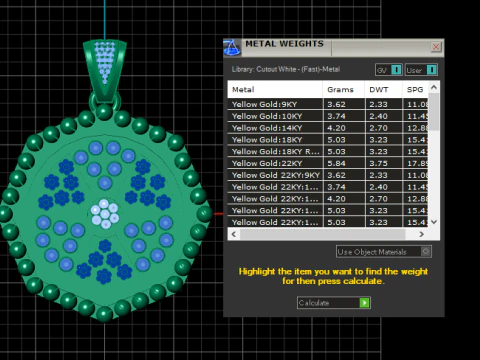The height and width of the screenshot is (360, 480).
Task: Click the Metal Weights flask icon
Action: click(x=232, y=47)
